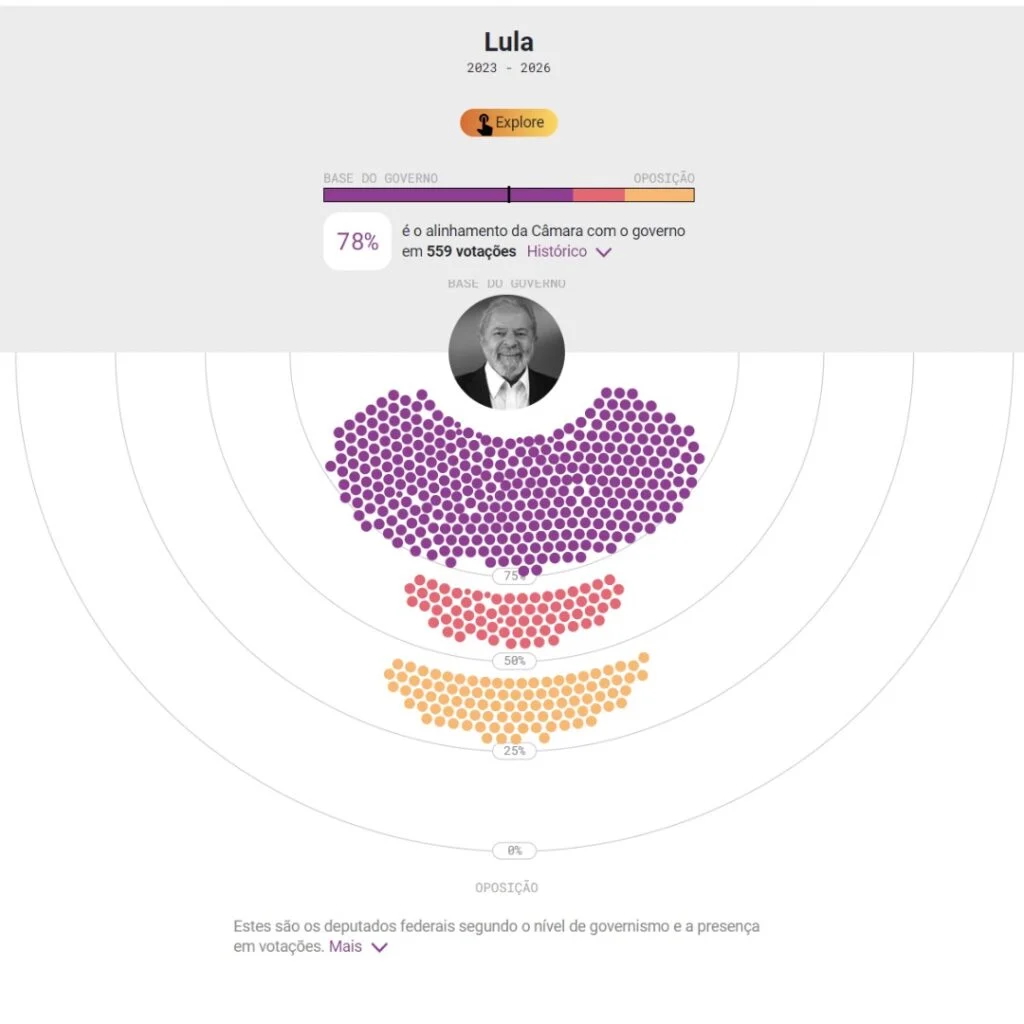1024x1024 pixels.
Task: Click the hand pointer icon in Explore
Action: 484,124
